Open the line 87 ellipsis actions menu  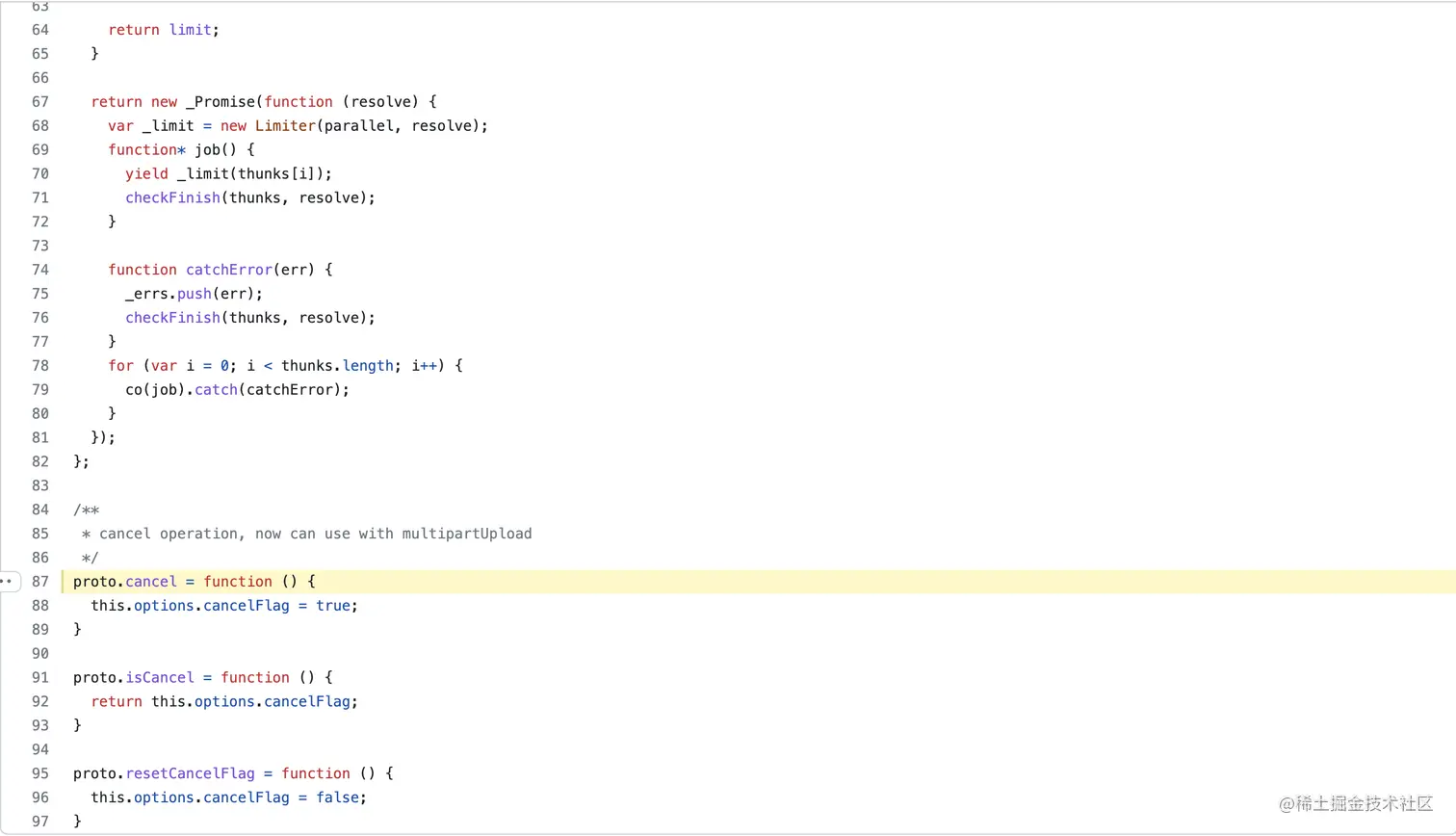point(8,582)
